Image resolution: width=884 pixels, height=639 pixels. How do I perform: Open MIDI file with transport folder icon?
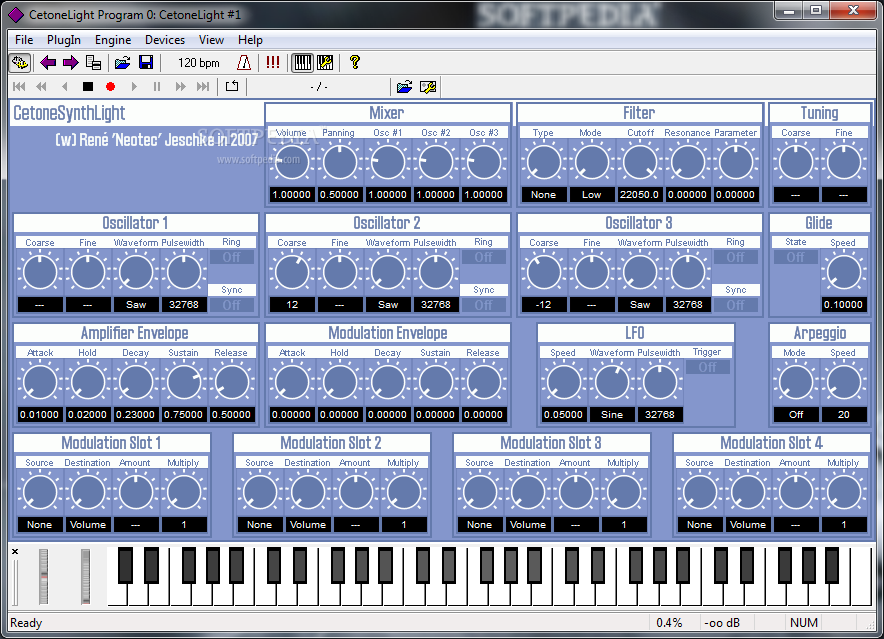[x=404, y=87]
